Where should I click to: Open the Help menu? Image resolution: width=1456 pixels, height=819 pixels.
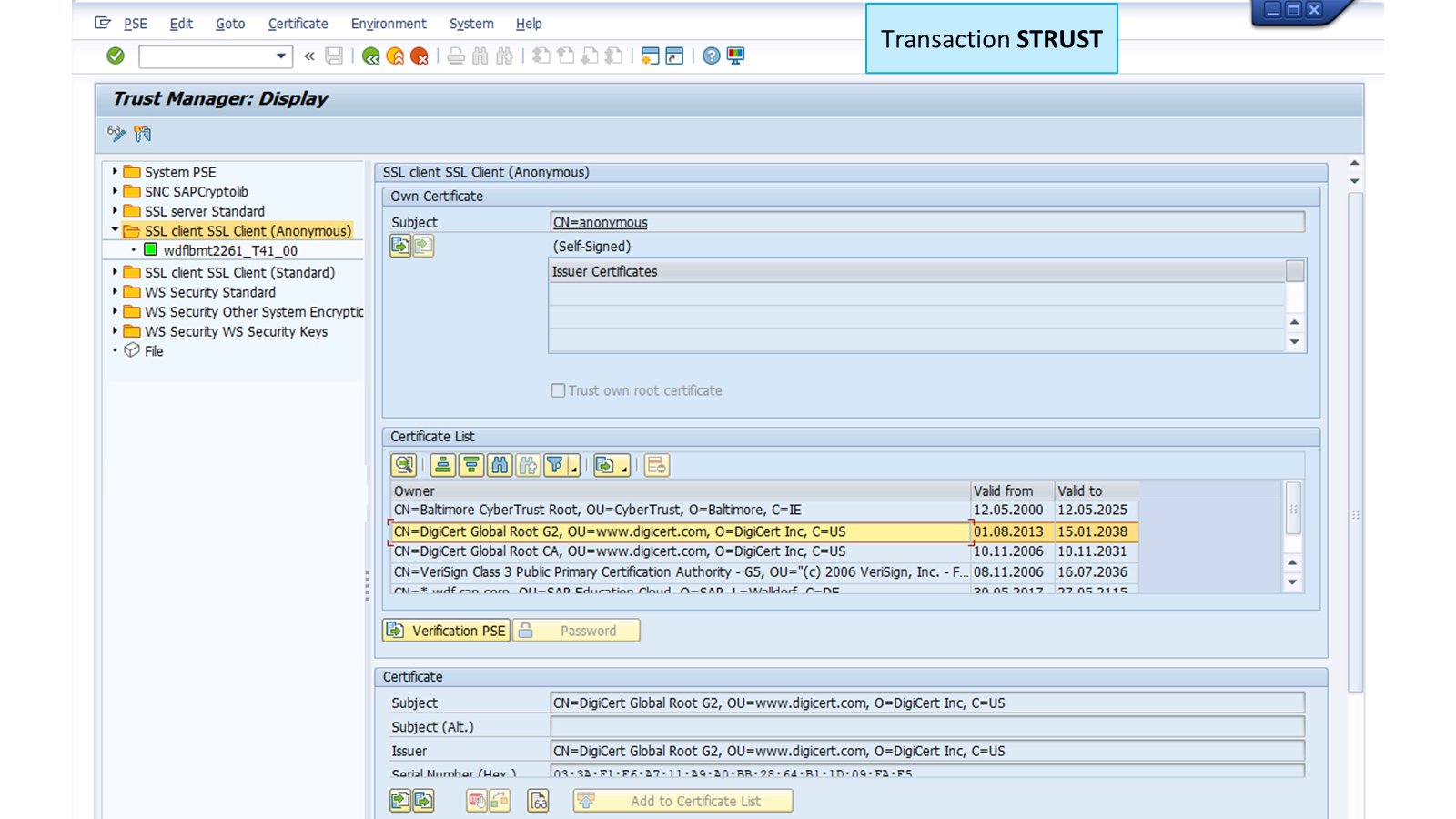point(529,24)
